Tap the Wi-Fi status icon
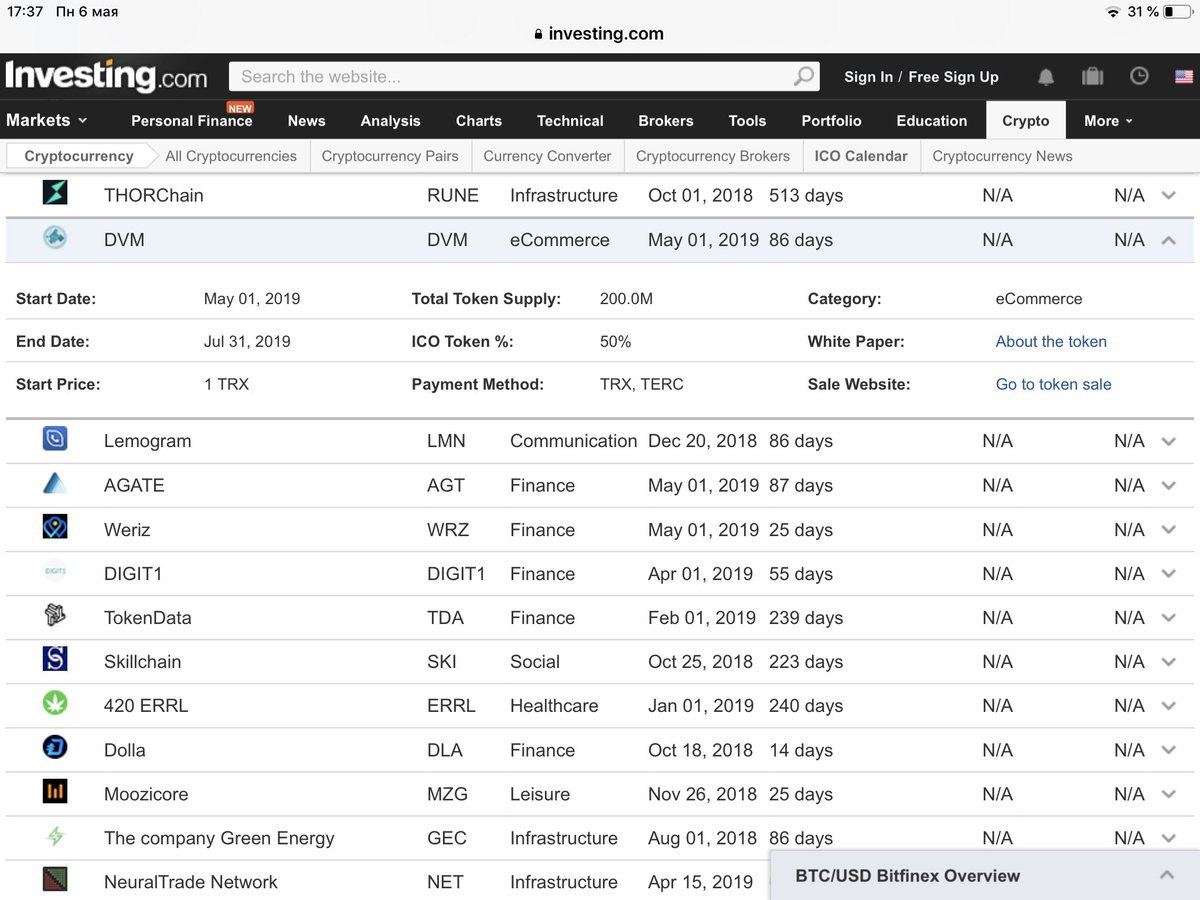 pyautogui.click(x=1113, y=12)
